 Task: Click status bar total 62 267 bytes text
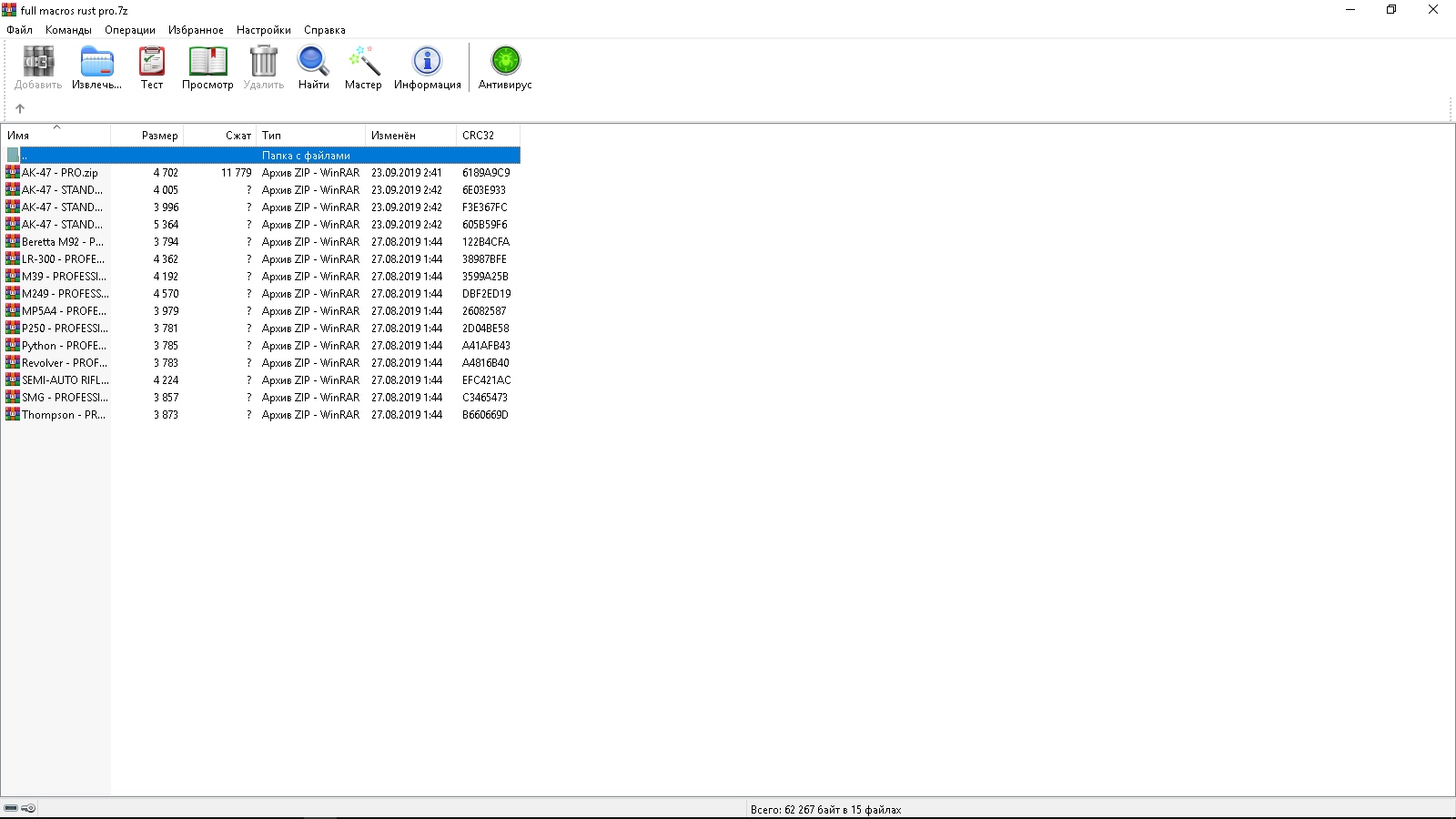826,809
